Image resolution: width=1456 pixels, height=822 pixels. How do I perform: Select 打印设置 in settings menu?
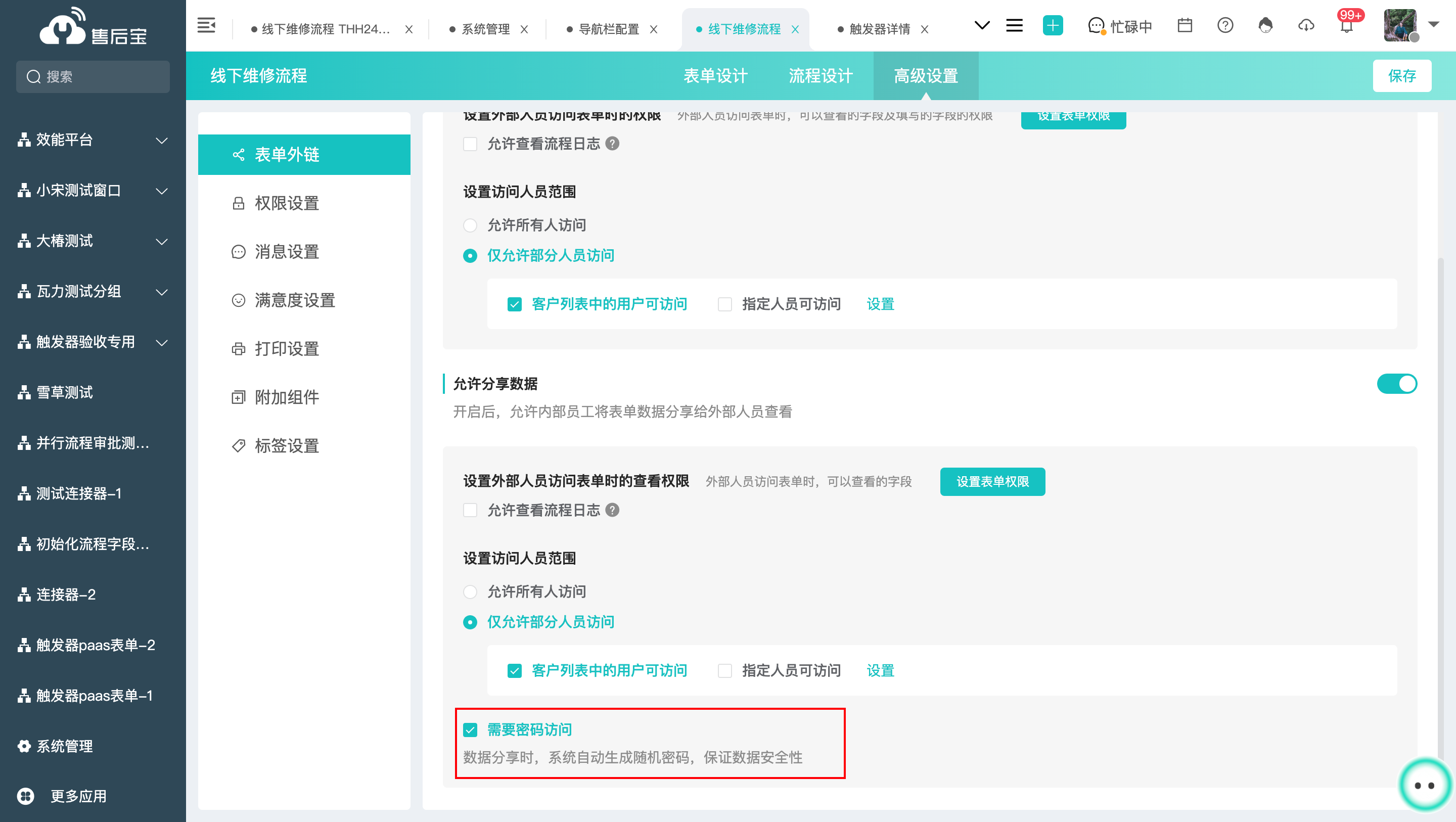coord(304,349)
